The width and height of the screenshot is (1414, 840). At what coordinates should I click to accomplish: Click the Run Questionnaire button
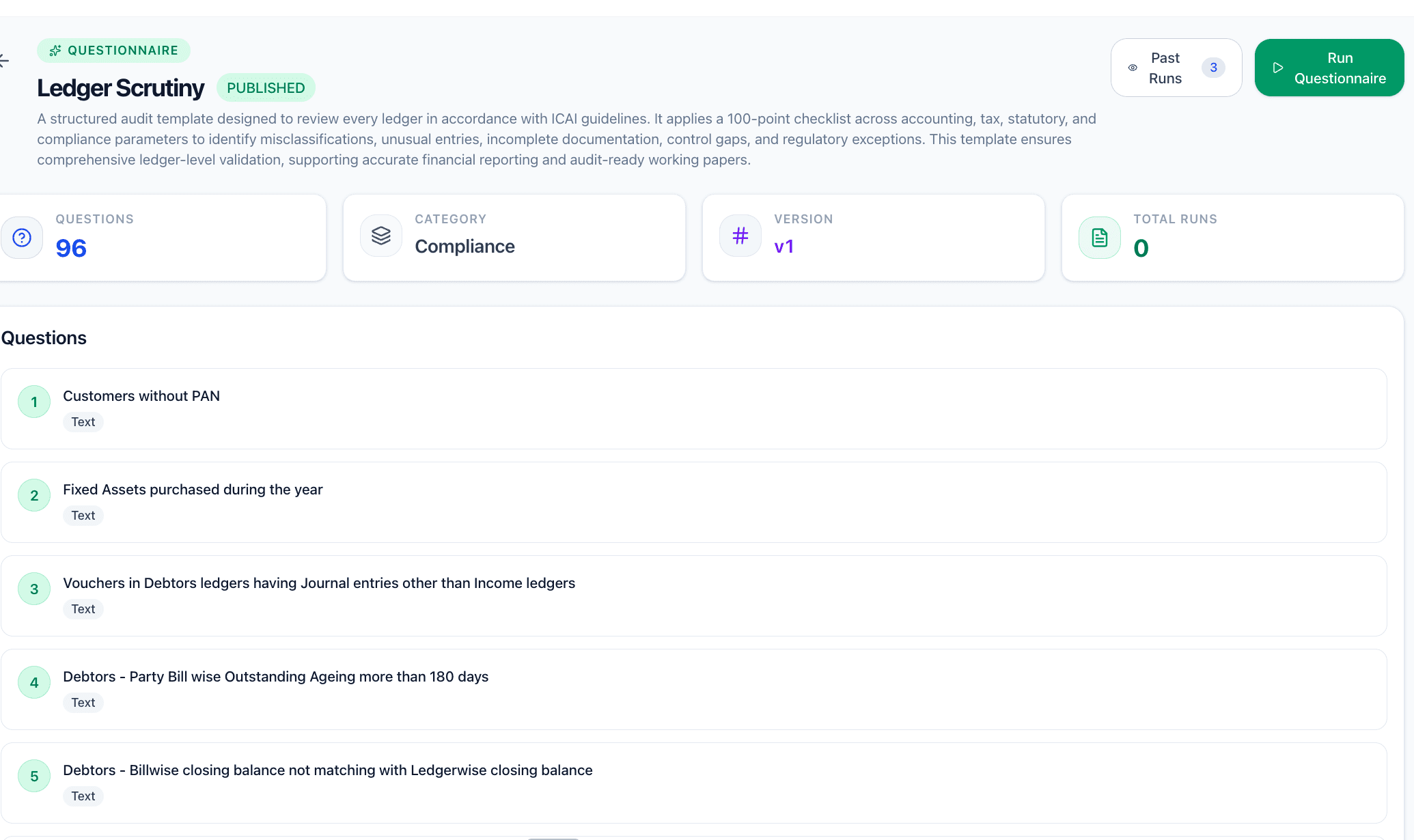pos(1329,68)
